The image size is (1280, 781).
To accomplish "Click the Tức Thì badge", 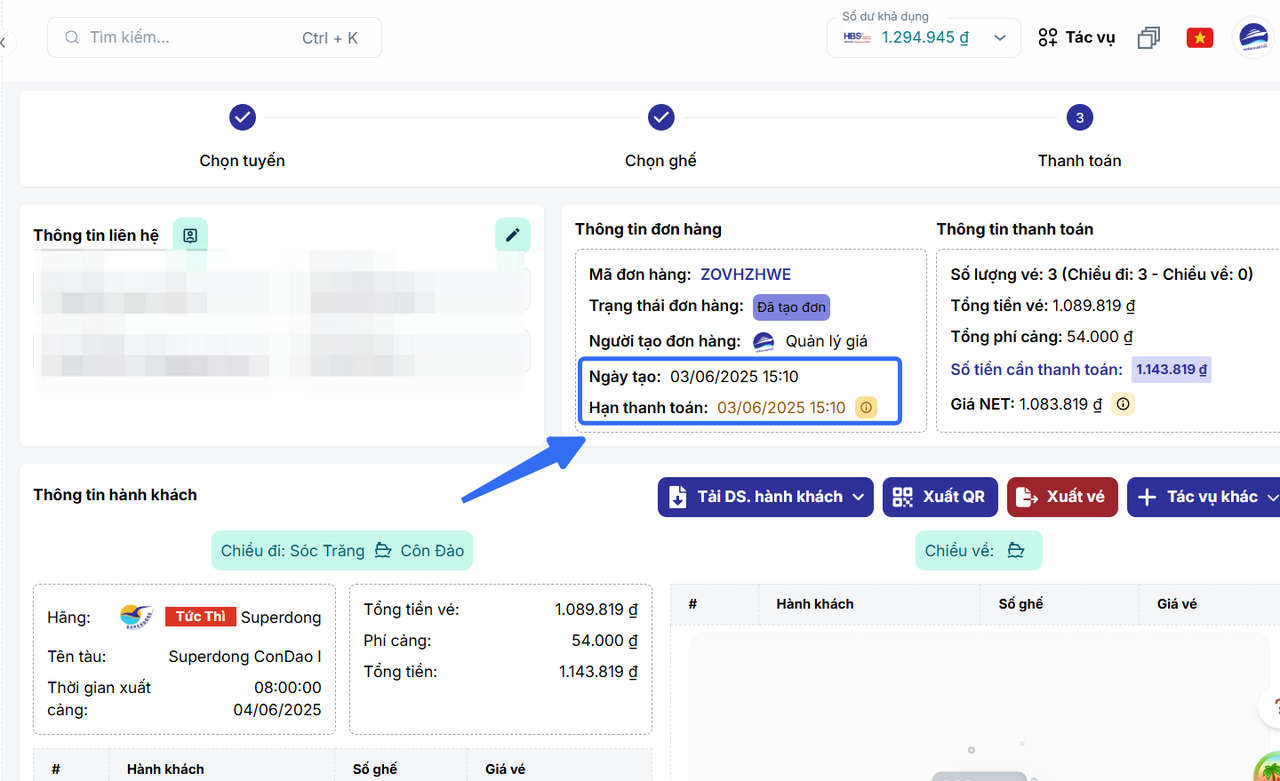I will (x=200, y=617).
